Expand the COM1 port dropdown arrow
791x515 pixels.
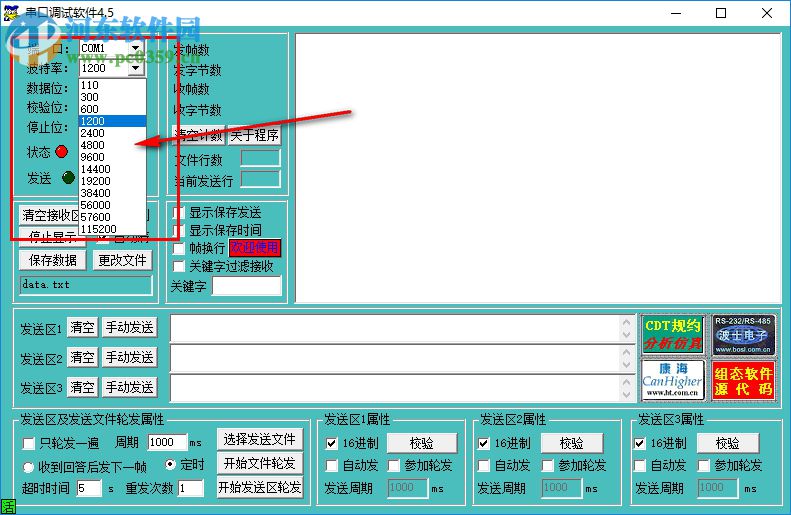[x=136, y=48]
